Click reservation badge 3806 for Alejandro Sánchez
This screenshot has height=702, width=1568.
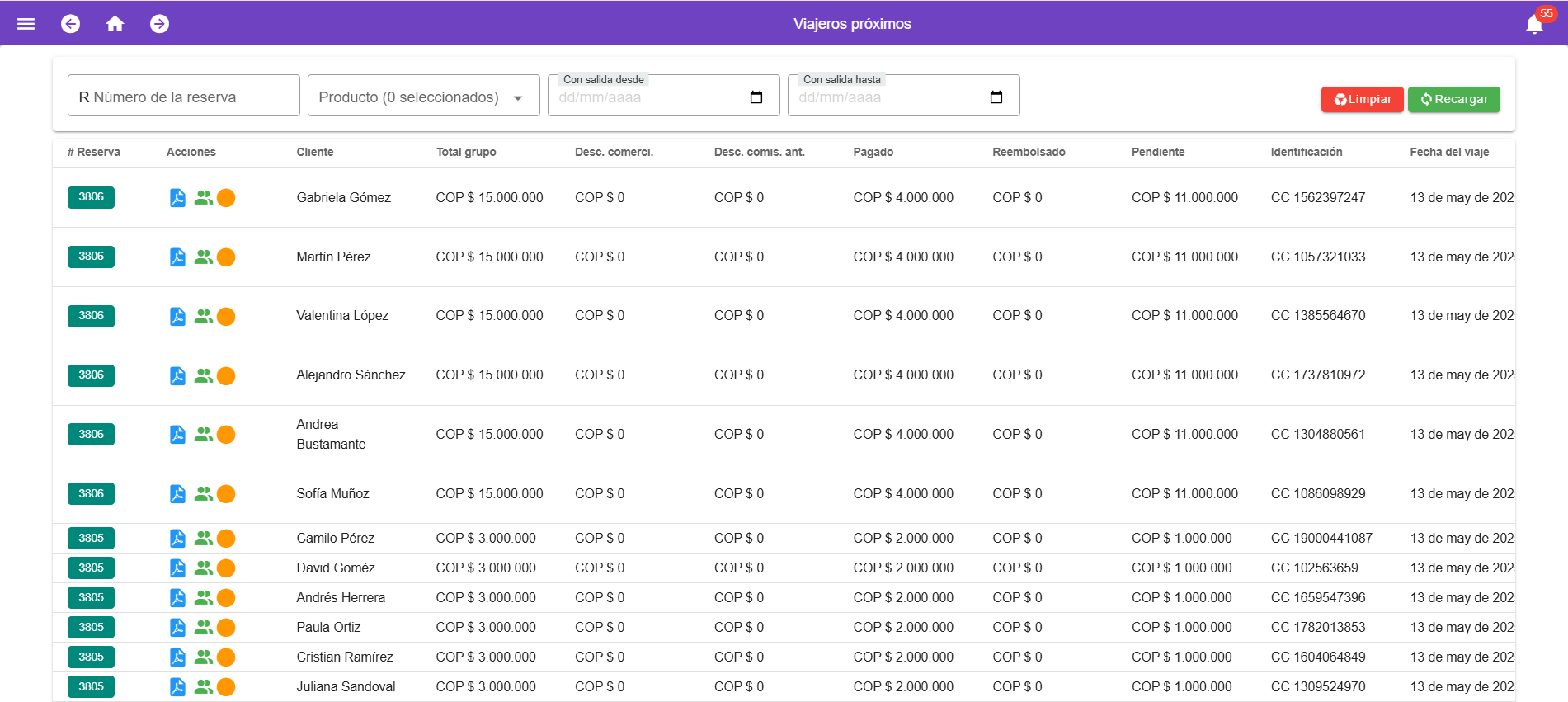(91, 375)
